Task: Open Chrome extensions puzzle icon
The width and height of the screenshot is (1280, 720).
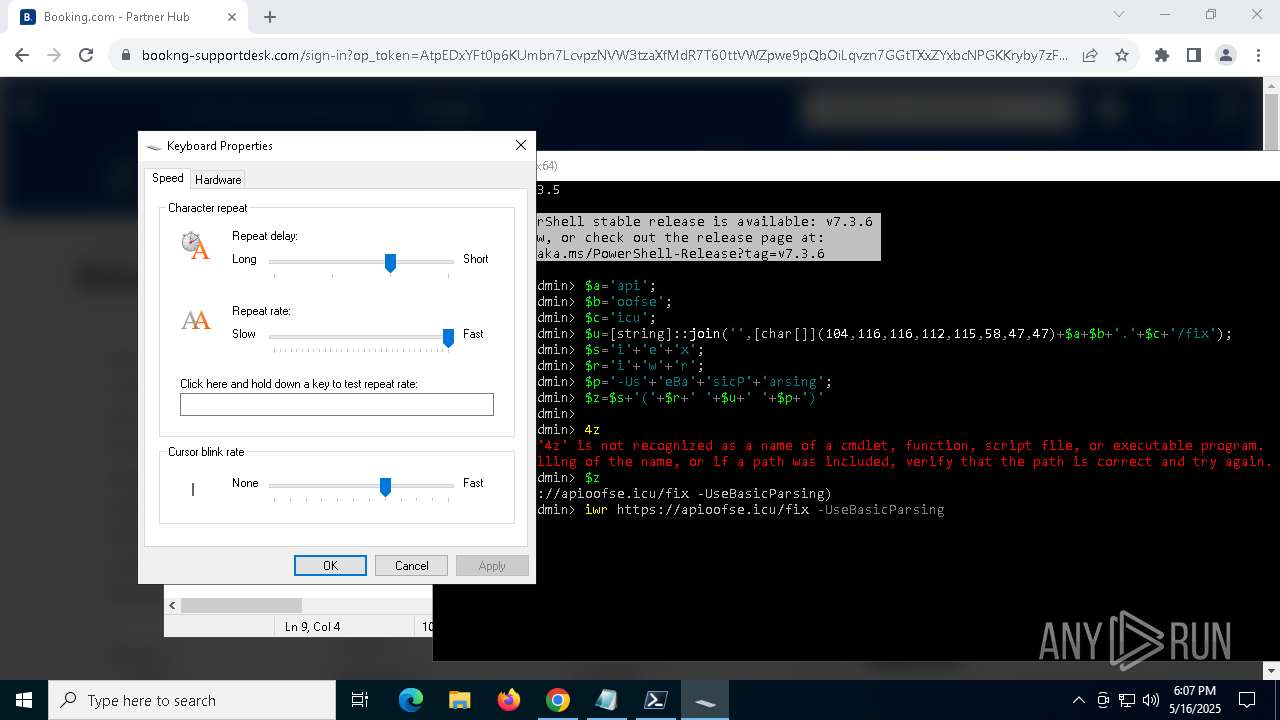Action: [1162, 56]
